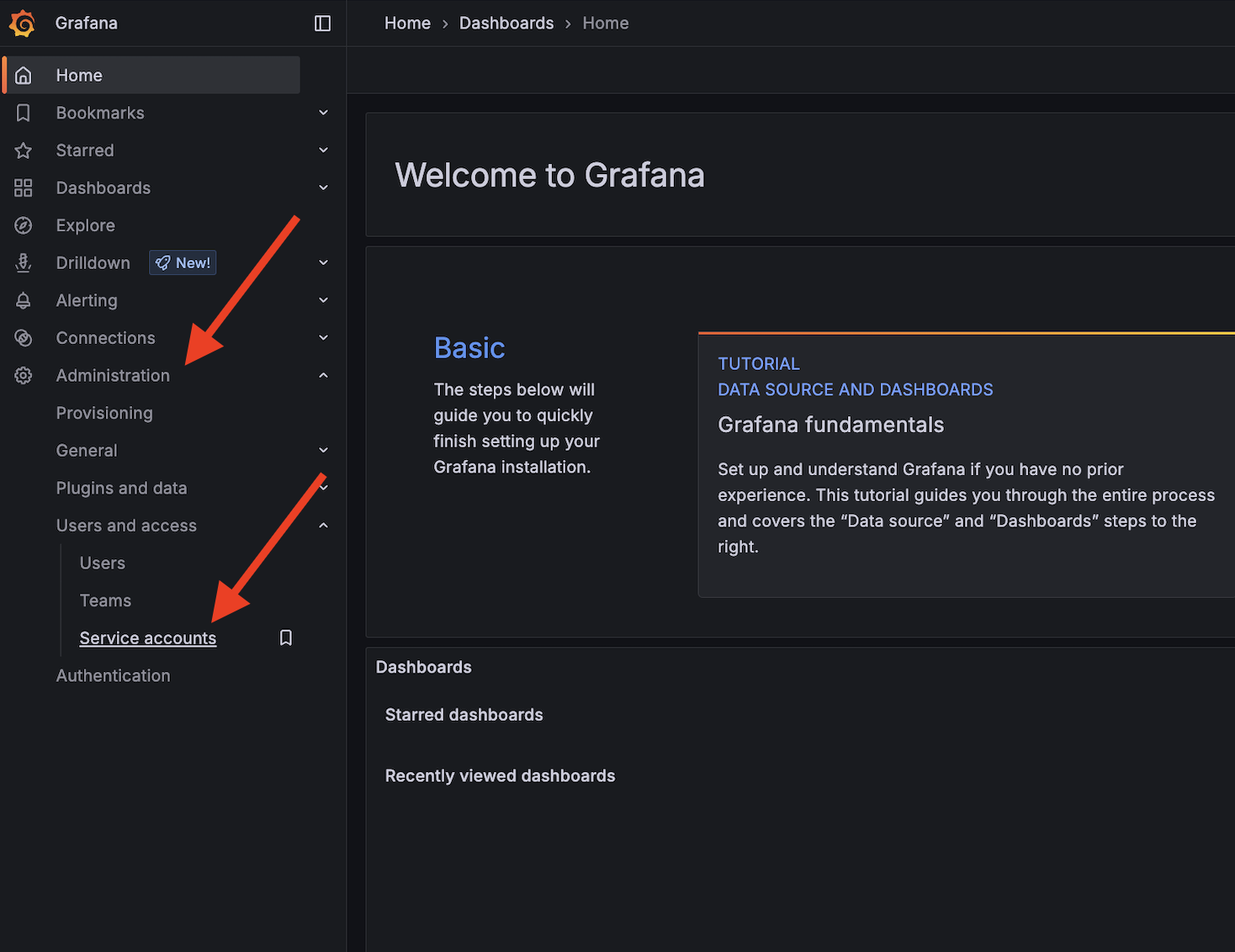Expand the Drilldown section chevron
This screenshot has width=1235, height=952.
tap(323, 262)
